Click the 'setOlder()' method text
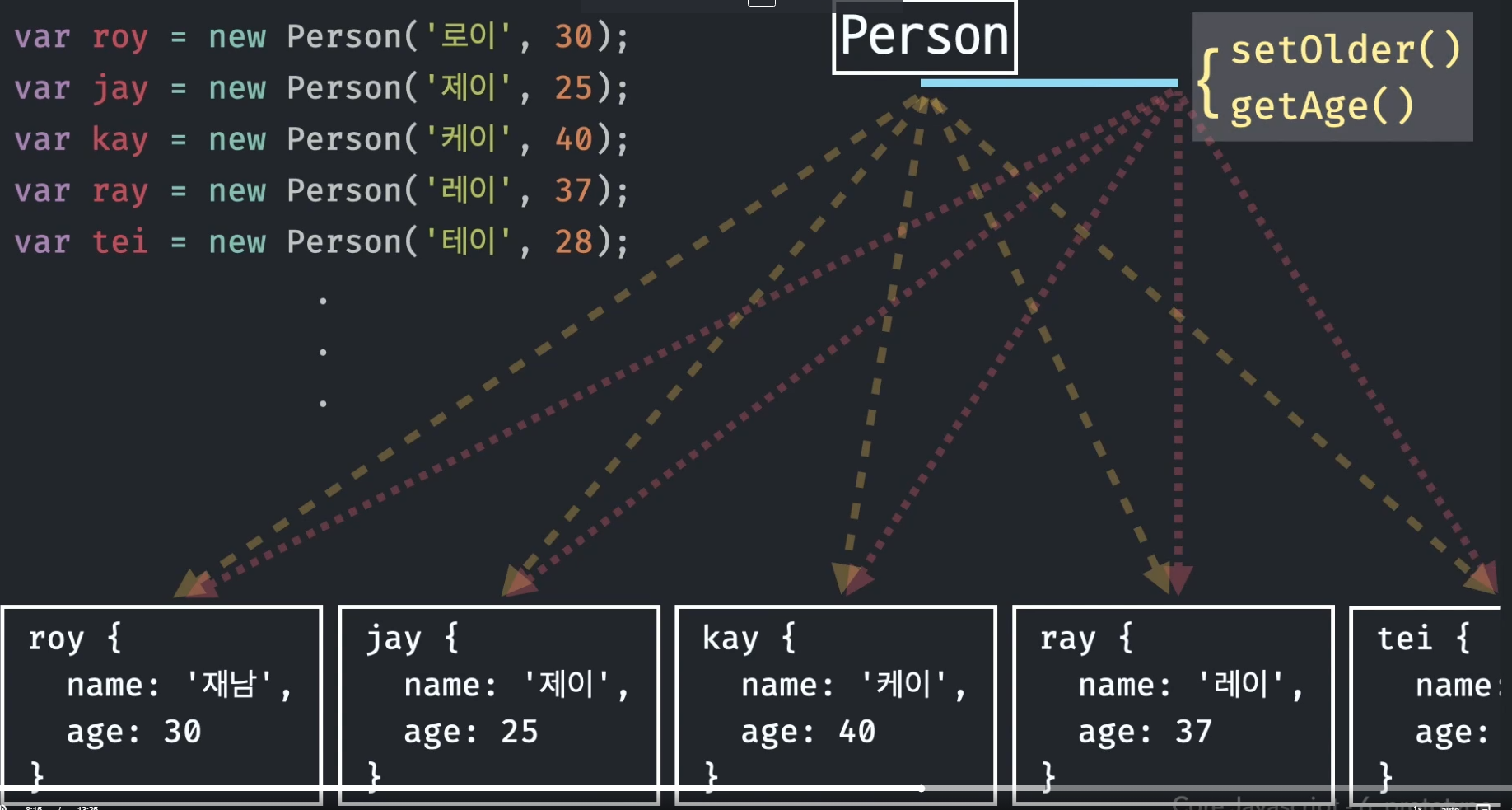1512x810 pixels. tap(1346, 49)
